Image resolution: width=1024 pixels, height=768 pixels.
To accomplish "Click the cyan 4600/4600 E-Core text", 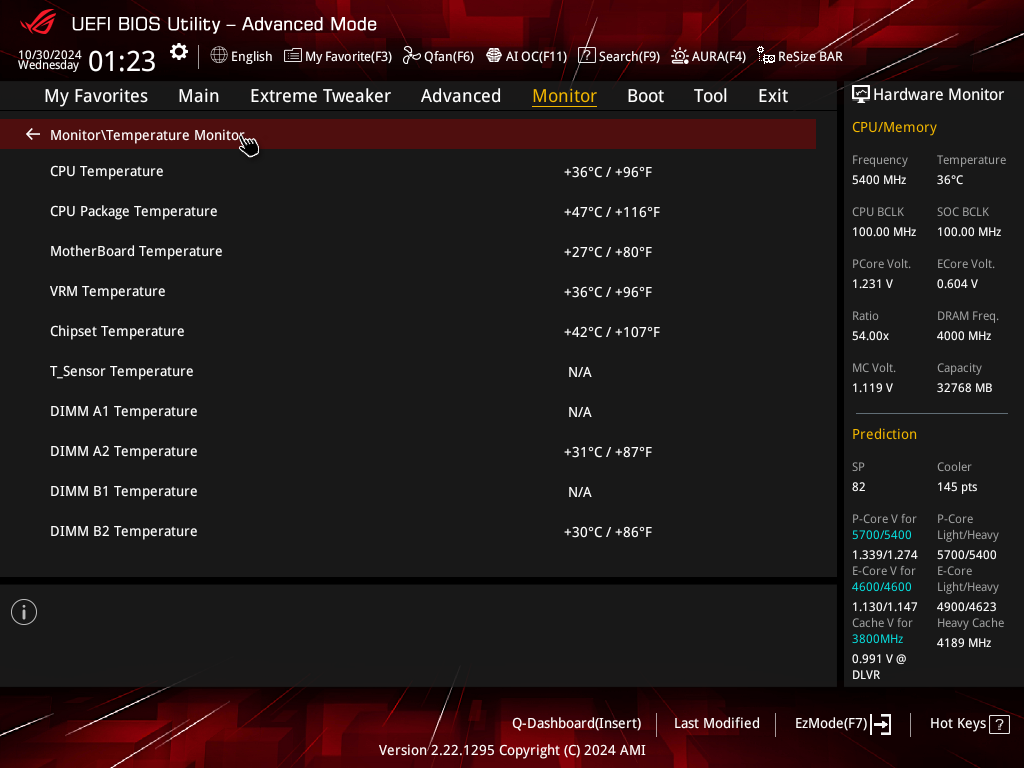I will pos(882,587).
